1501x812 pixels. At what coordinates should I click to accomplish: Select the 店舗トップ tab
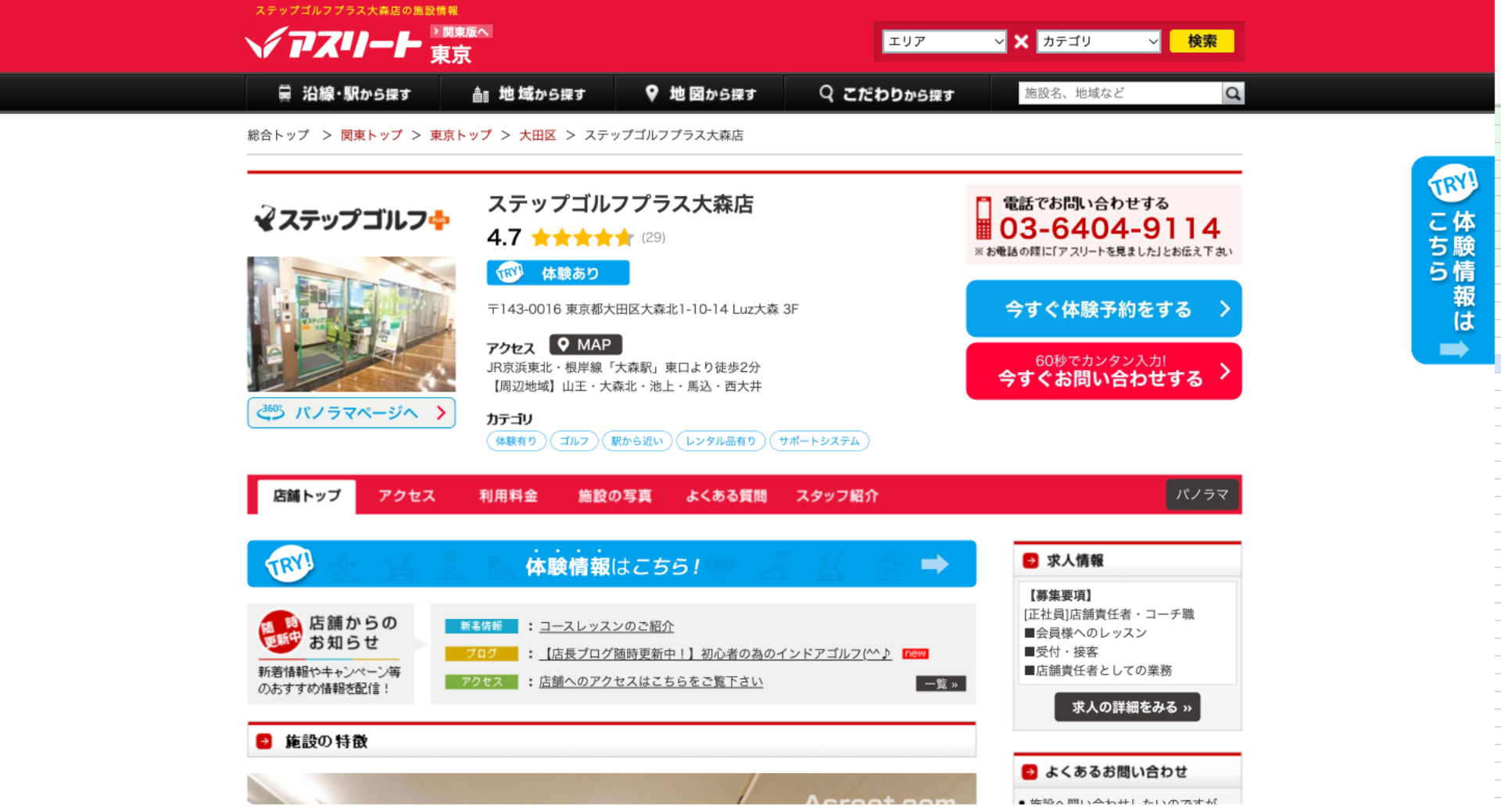[306, 495]
